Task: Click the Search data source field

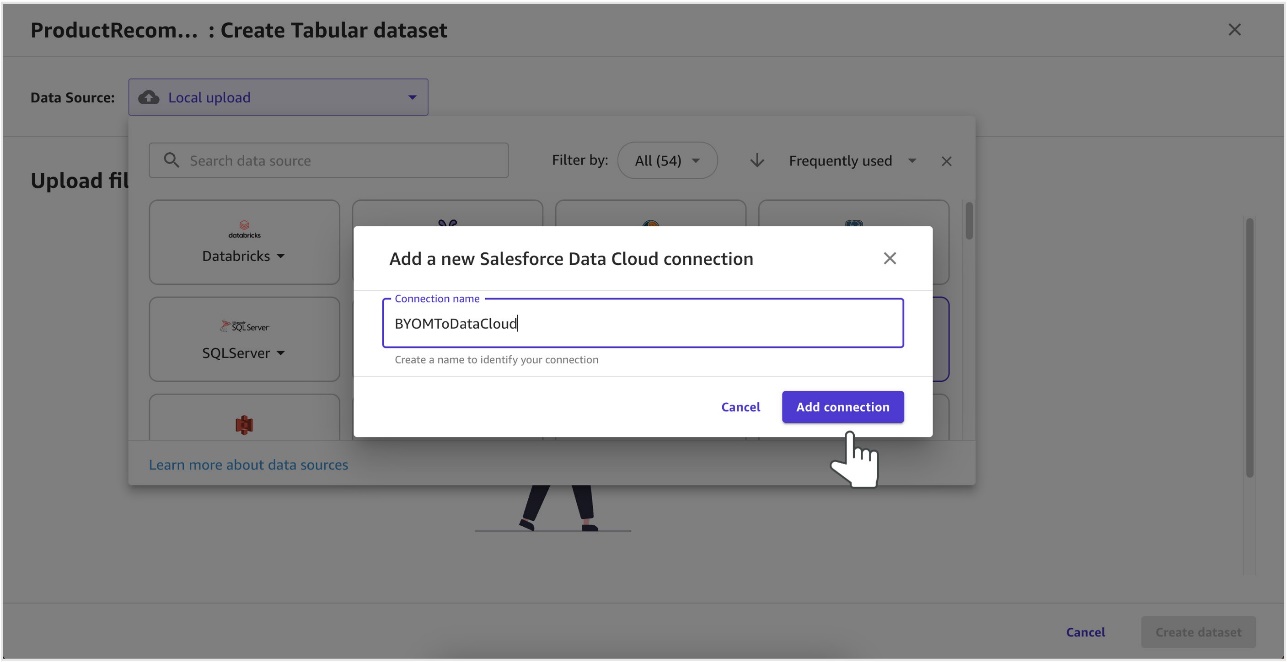Action: [329, 160]
